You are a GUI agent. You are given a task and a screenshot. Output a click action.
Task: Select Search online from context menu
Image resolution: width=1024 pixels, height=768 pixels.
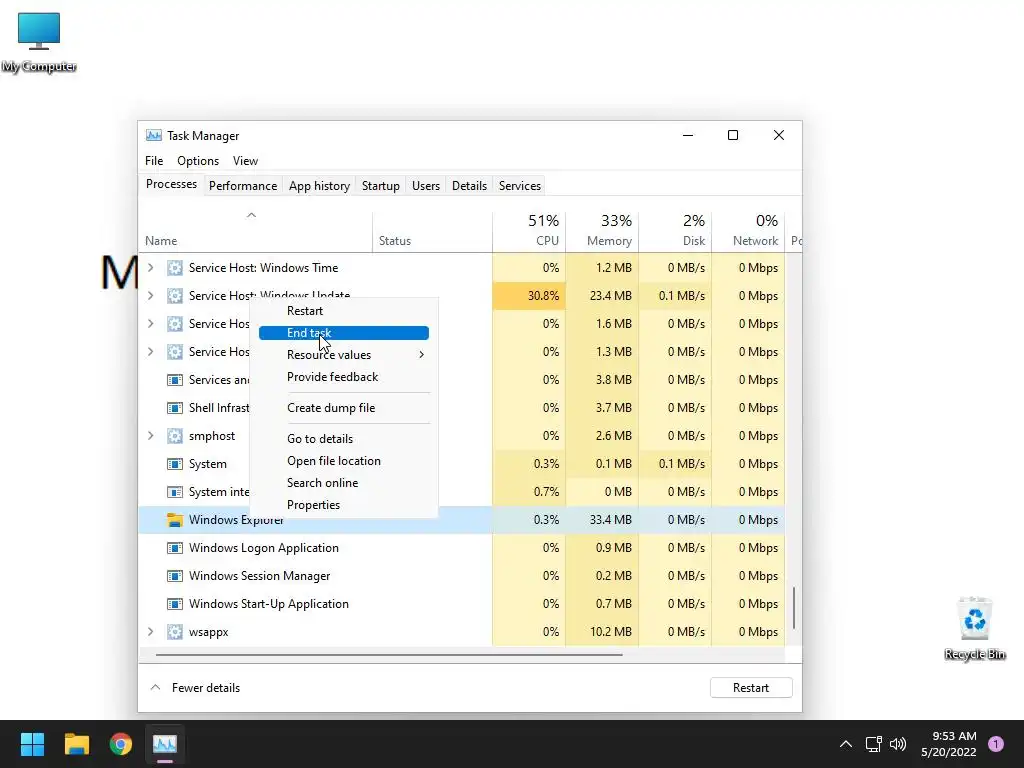(x=344, y=483)
